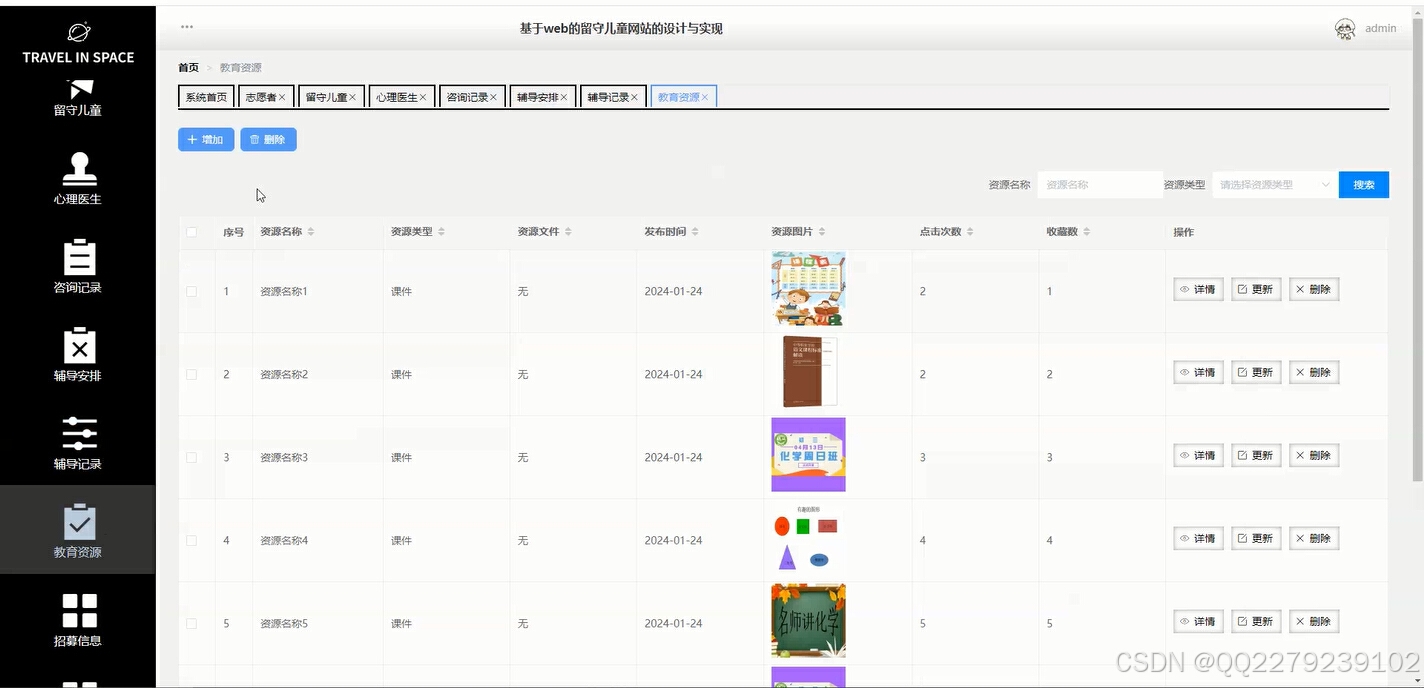Open the 辅导安排 sidebar icon
The height and width of the screenshot is (688, 1424).
point(79,345)
